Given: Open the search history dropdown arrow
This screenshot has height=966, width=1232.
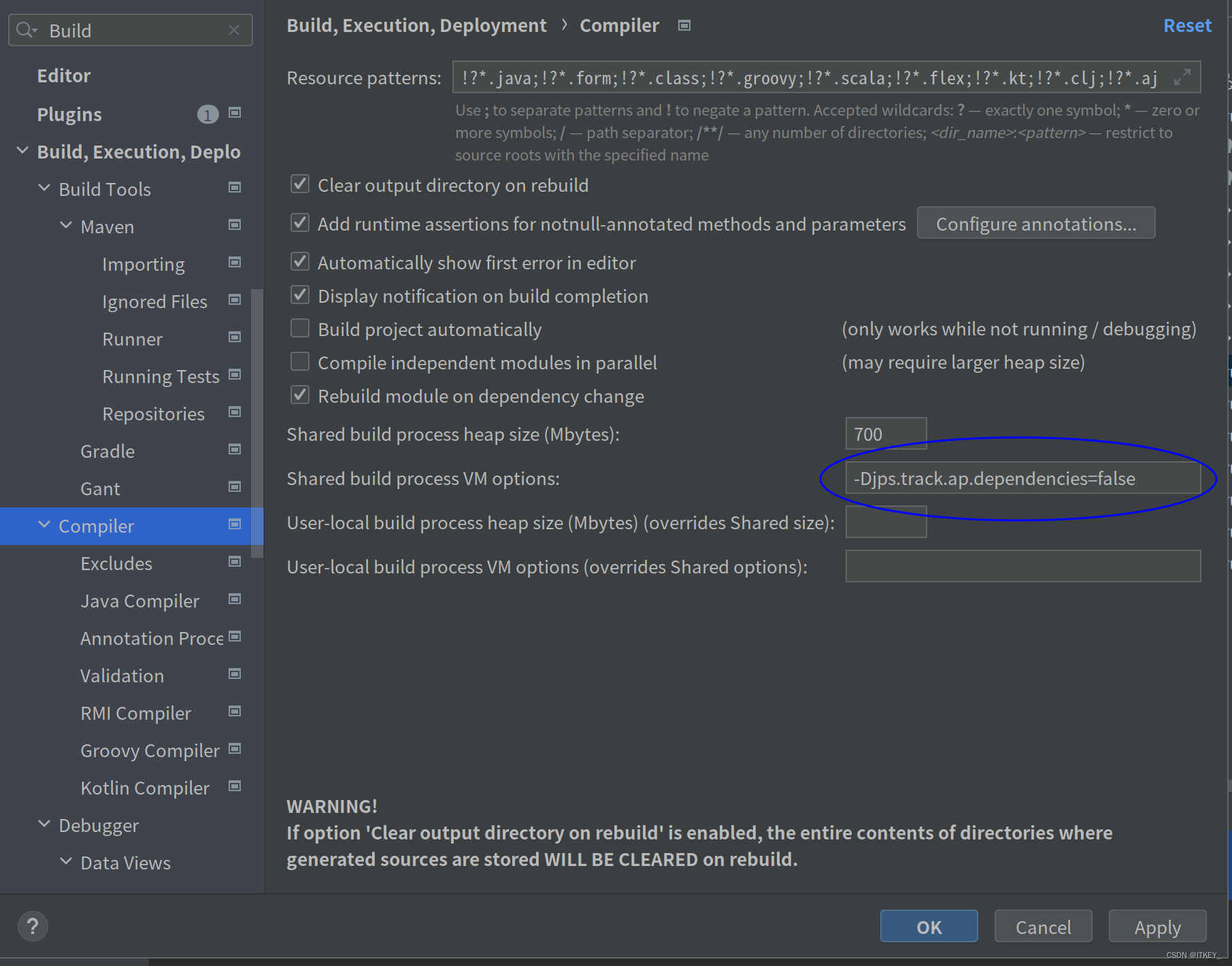Looking at the screenshot, I should click(x=35, y=31).
